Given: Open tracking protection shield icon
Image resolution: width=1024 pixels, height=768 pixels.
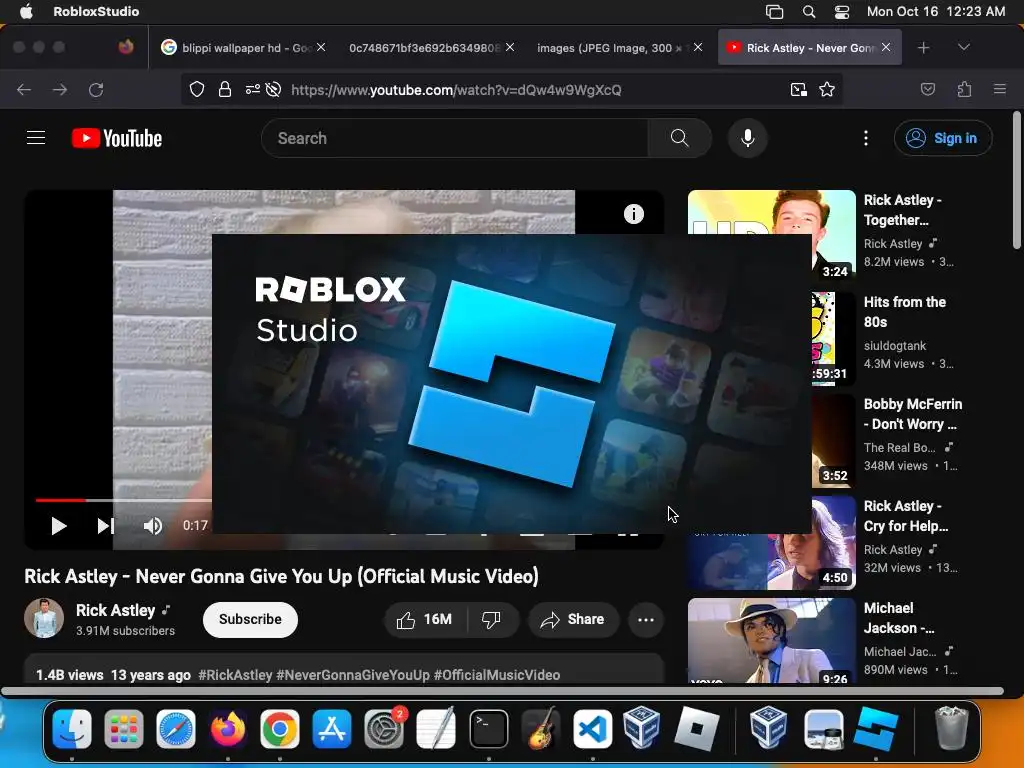Looking at the screenshot, I should coord(197,89).
